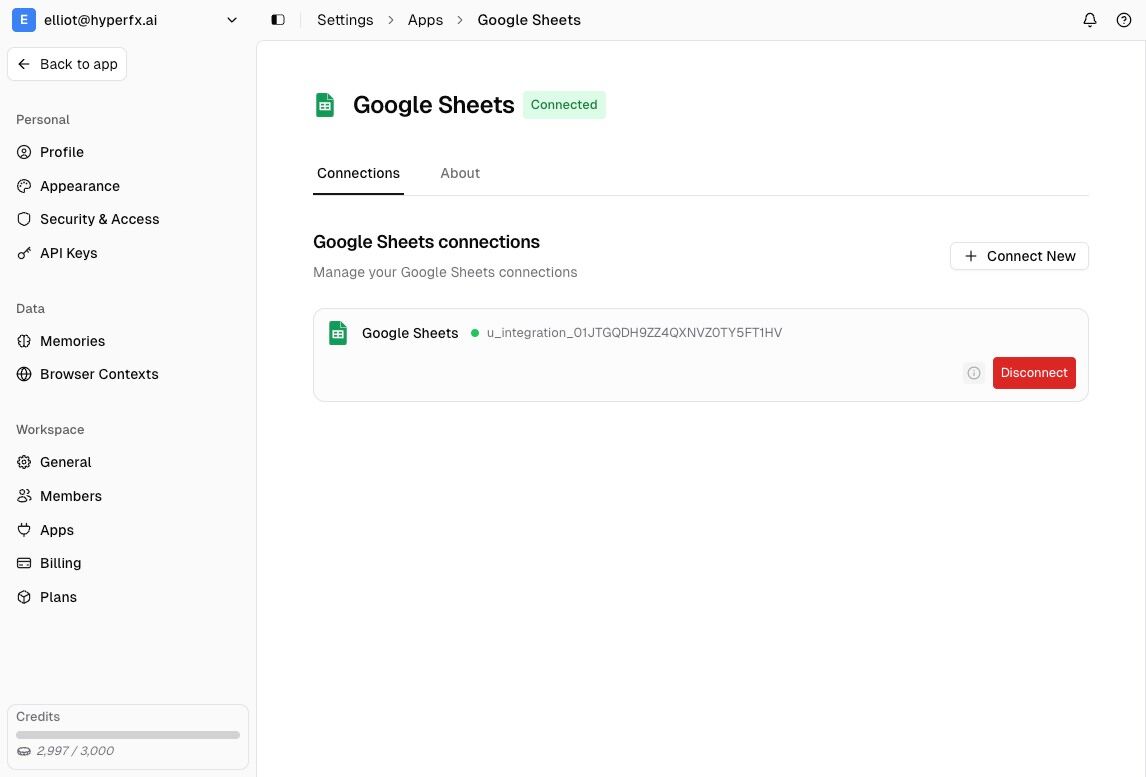
Task: Open Browser Contexts globe item
Action: point(99,374)
